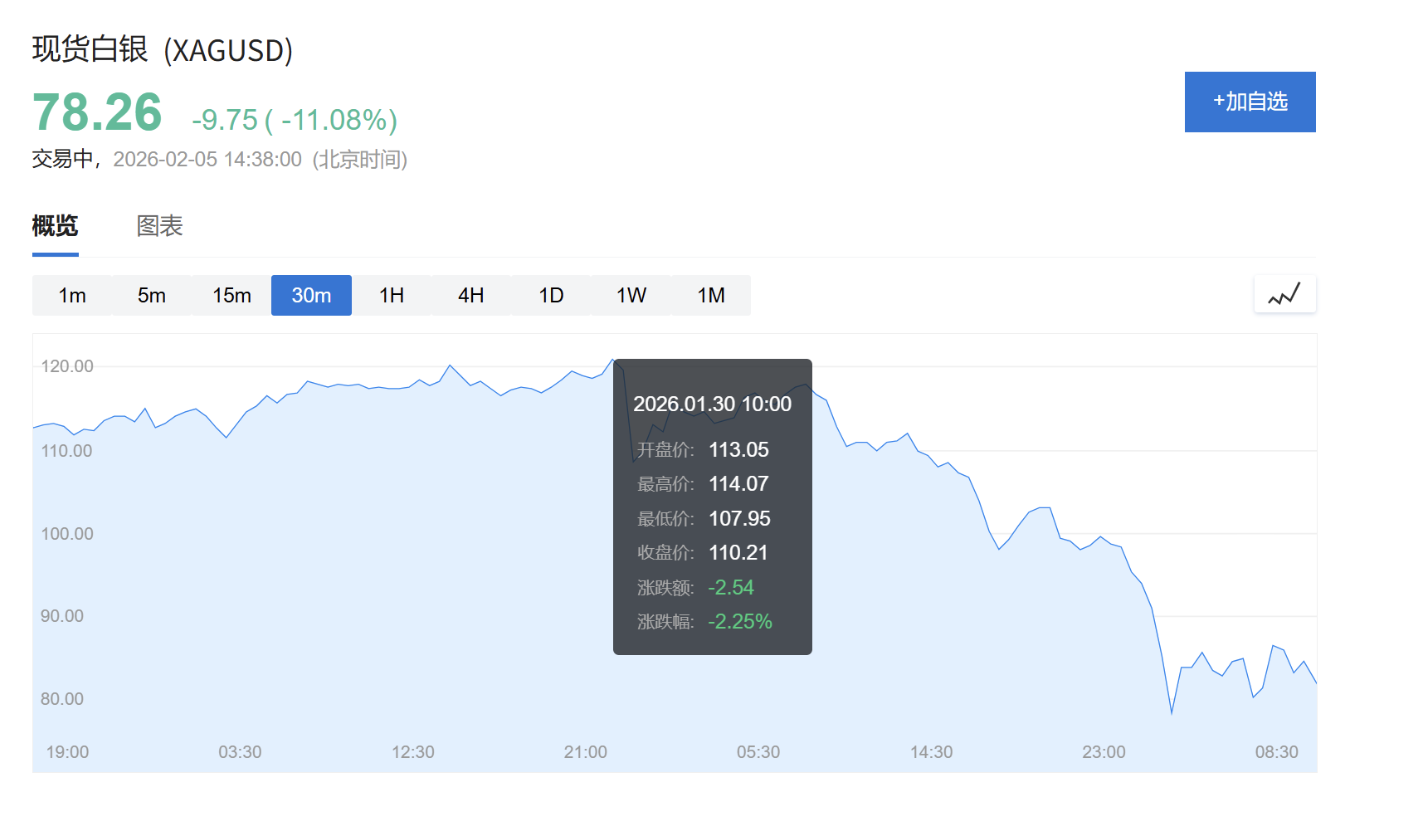Viewport: 1418px width, 818px height.
Task: Choose the 15m chart interval
Action: point(231,296)
